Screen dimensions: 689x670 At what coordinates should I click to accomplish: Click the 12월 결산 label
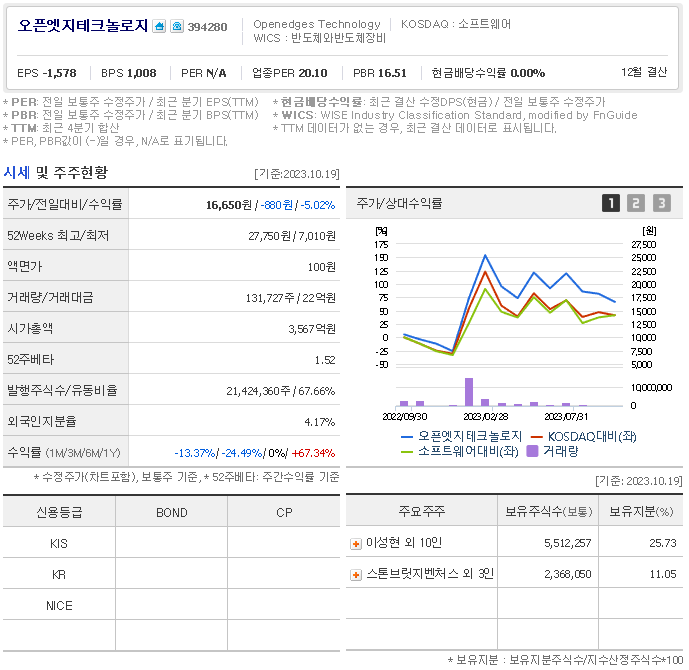pyautogui.click(x=644, y=72)
